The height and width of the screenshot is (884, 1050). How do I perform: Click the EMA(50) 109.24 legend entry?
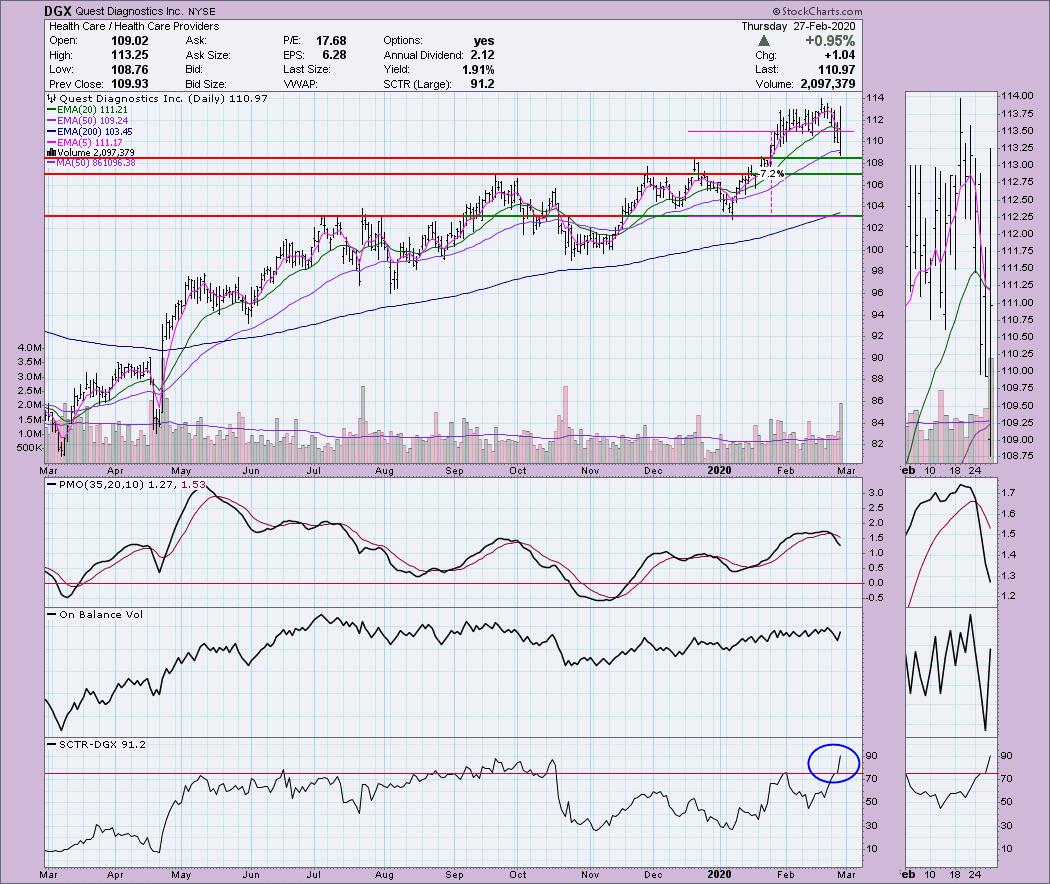(x=87, y=121)
